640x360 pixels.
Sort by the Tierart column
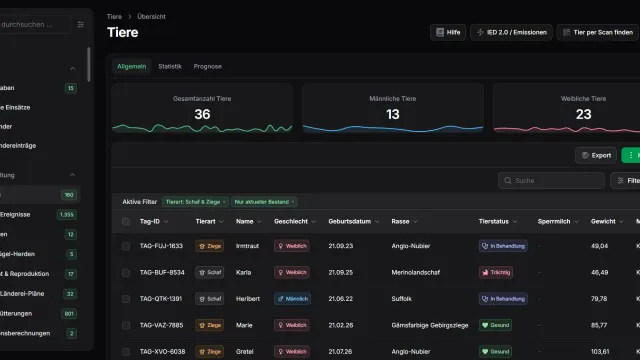209,222
